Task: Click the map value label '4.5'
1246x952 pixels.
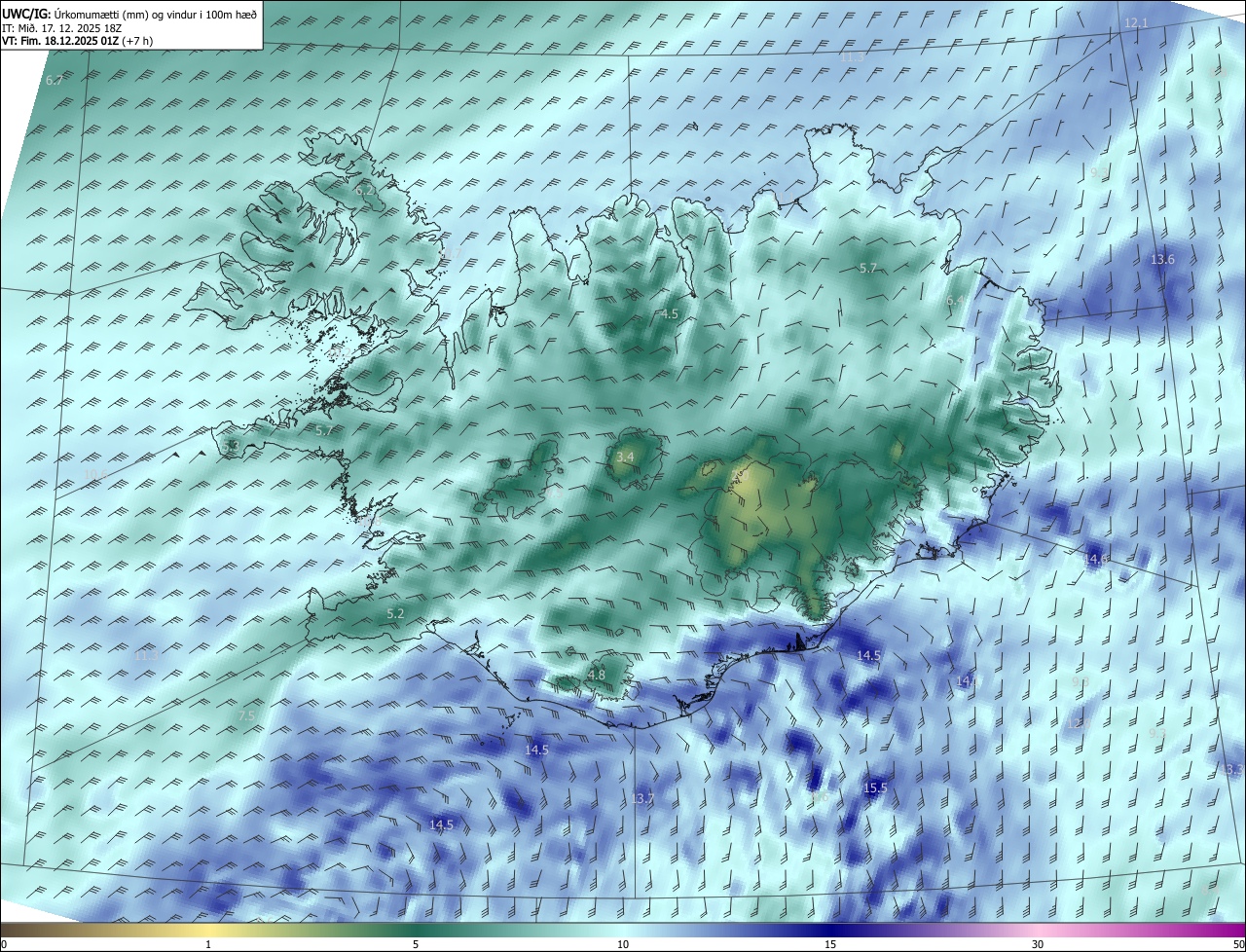Action: [x=670, y=314]
